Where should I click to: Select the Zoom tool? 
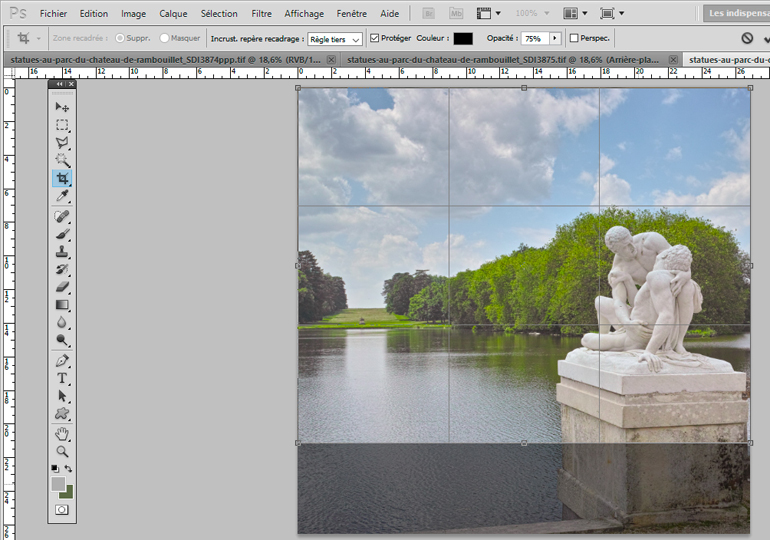[x=62, y=452]
